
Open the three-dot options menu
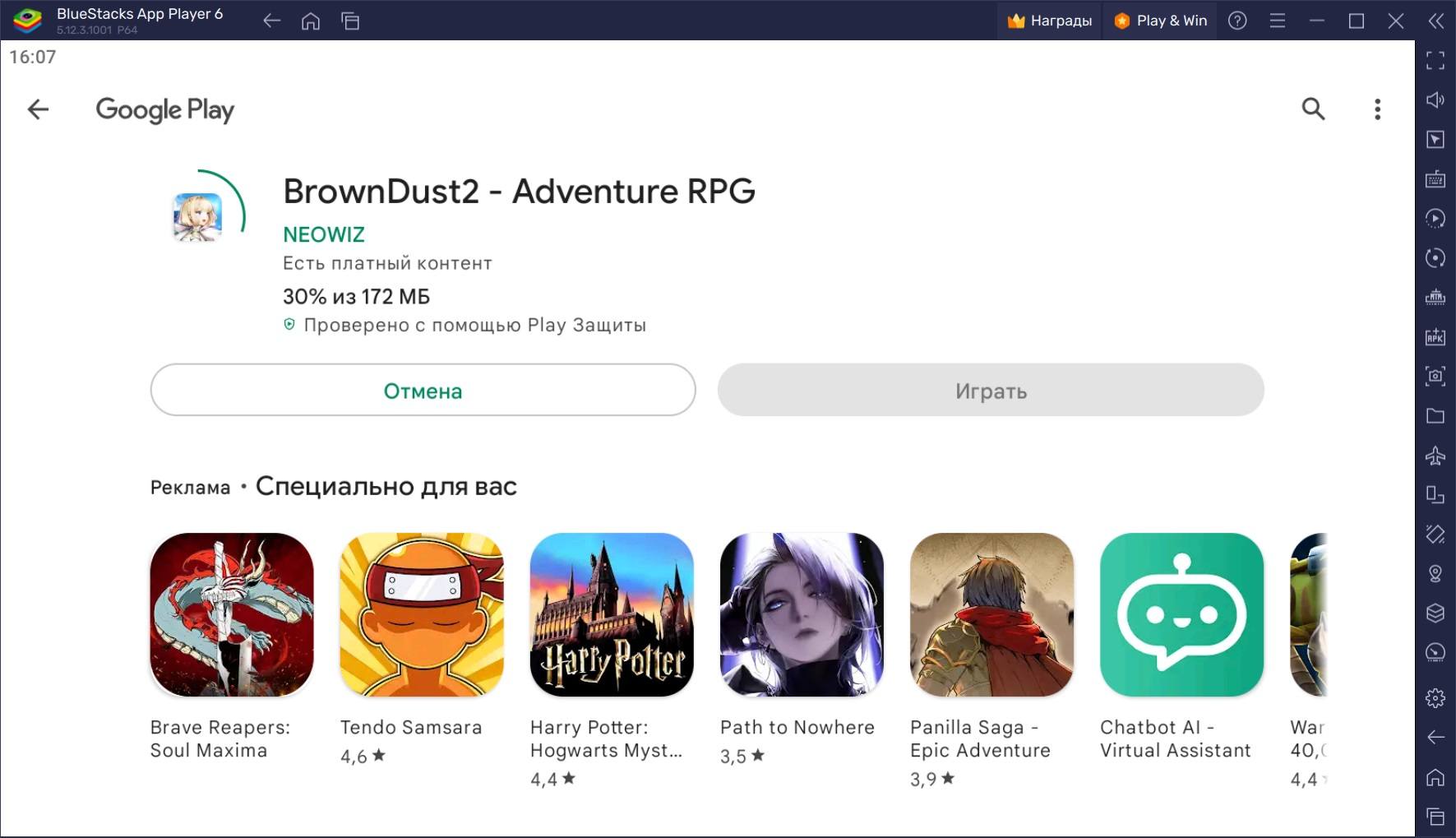[1377, 109]
